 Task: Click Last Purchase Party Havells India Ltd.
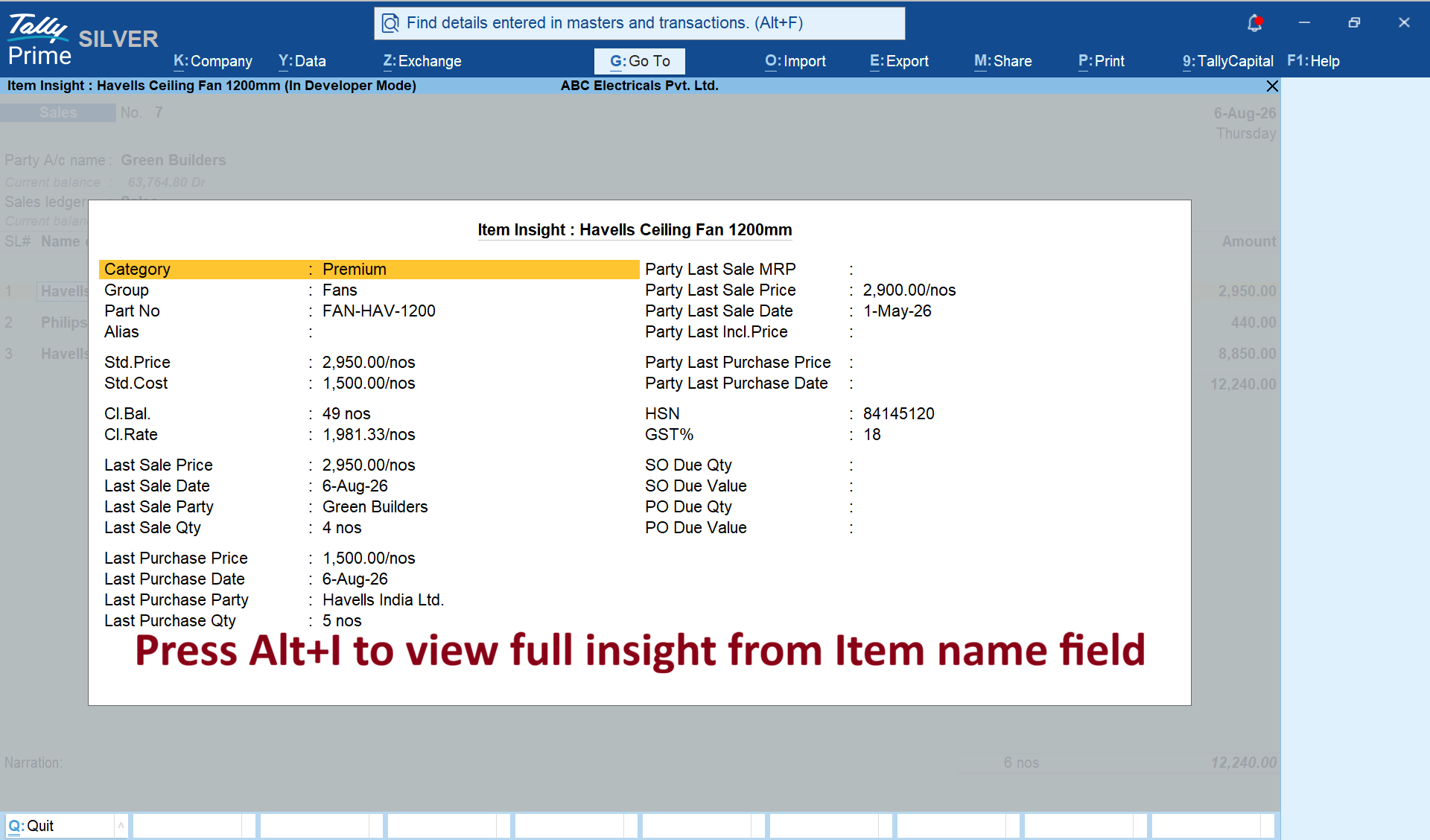click(x=383, y=600)
